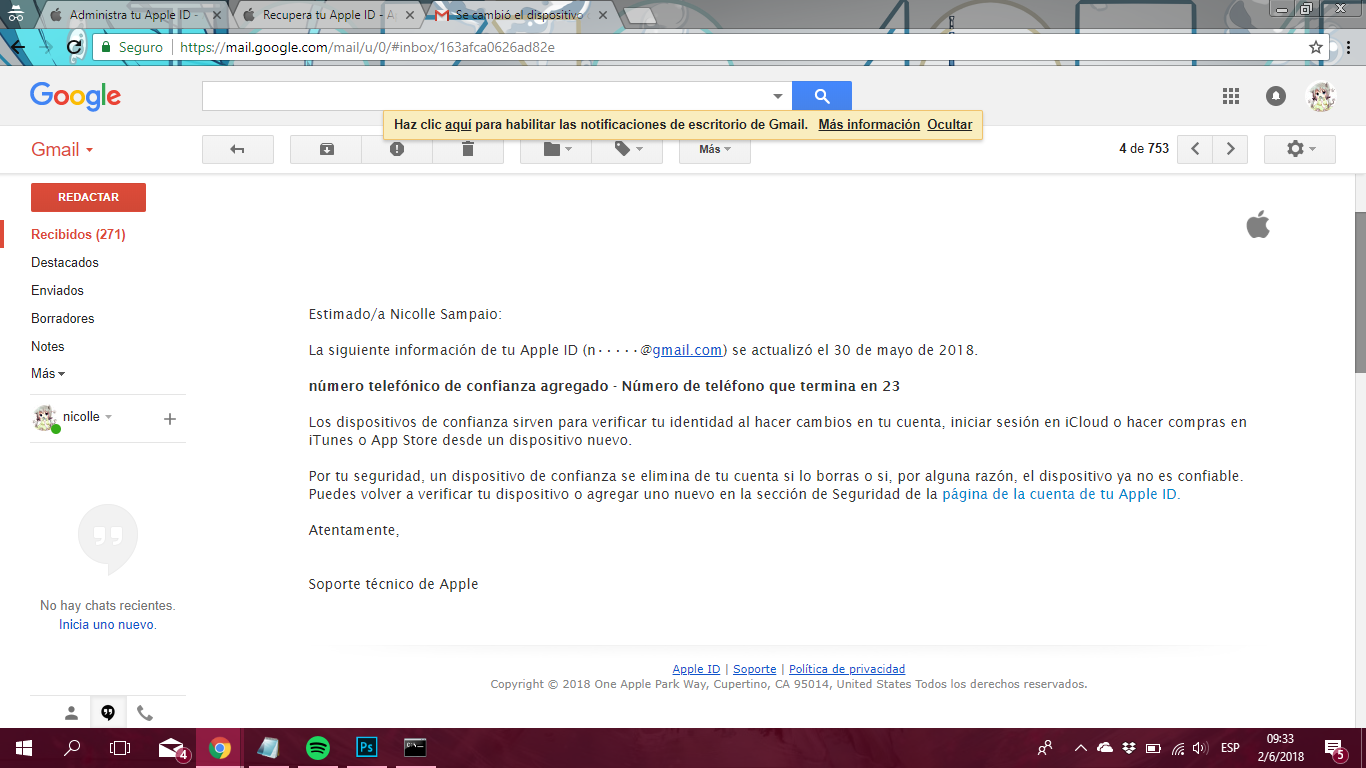
Task: Bookmark this page with the star
Action: [x=1316, y=47]
